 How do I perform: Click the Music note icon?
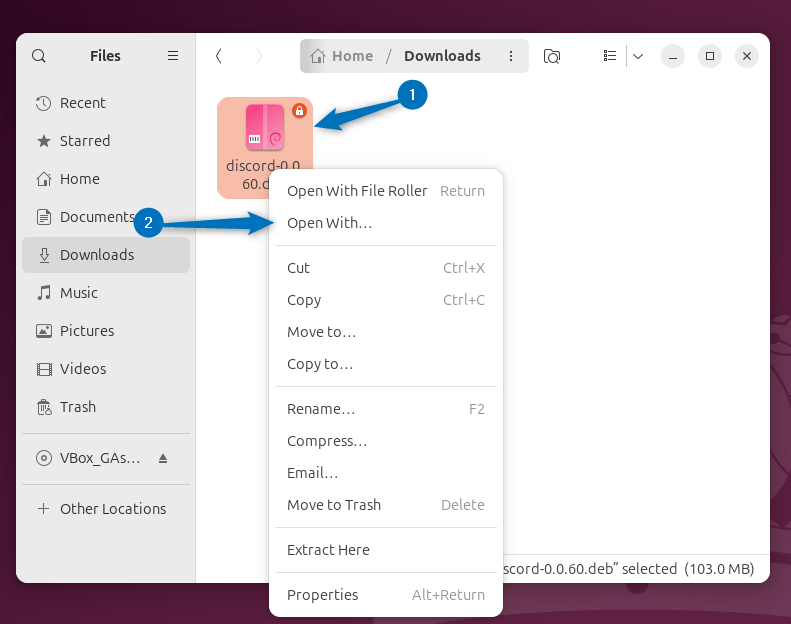point(44,293)
